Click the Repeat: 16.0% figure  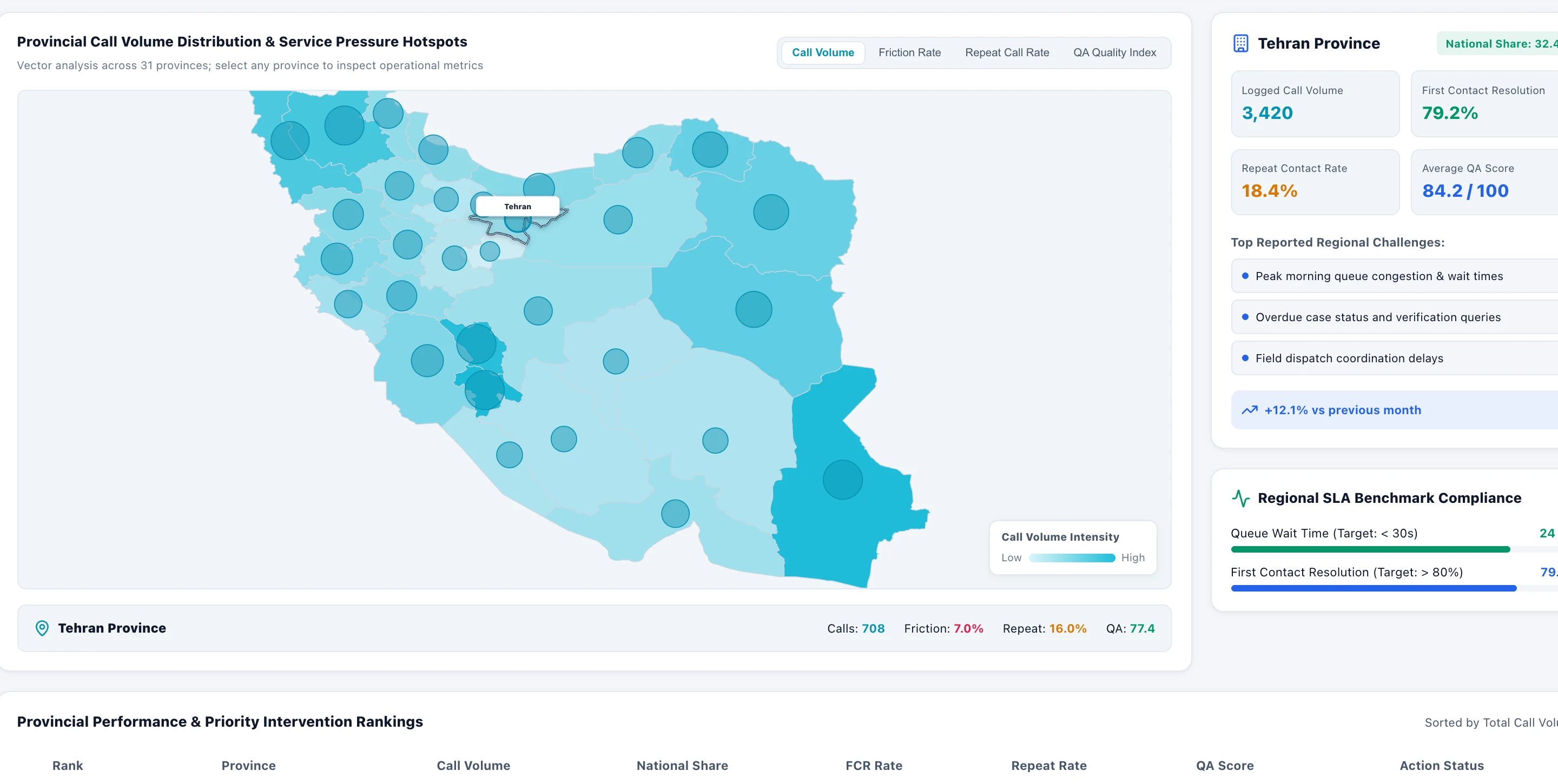(x=1045, y=628)
